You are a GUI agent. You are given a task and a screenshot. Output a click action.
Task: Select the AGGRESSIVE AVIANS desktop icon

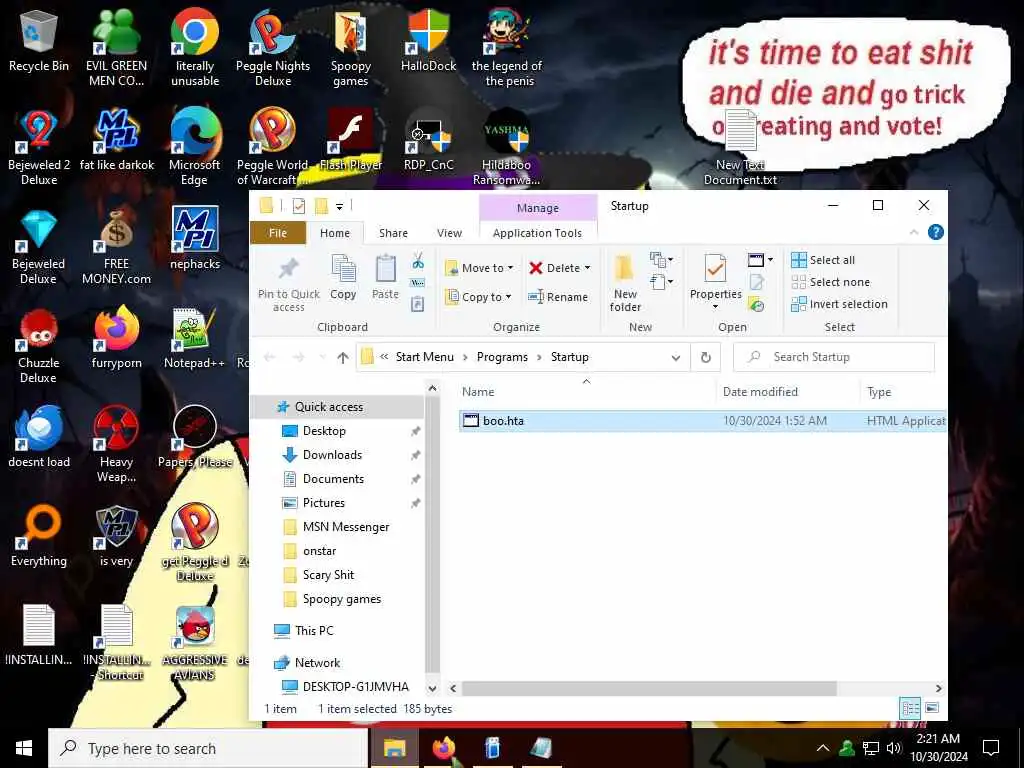[195, 643]
